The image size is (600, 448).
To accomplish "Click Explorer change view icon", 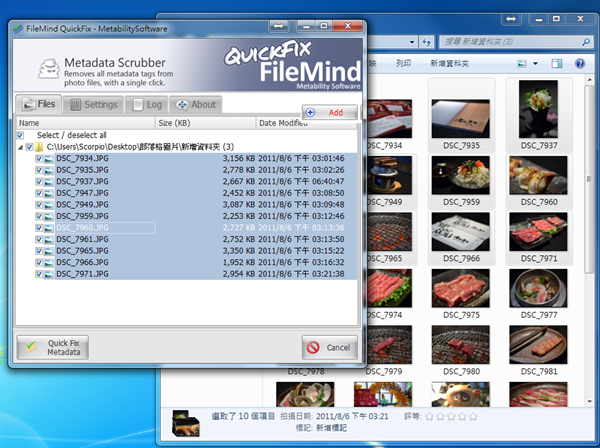I will pyautogui.click(x=521, y=64).
